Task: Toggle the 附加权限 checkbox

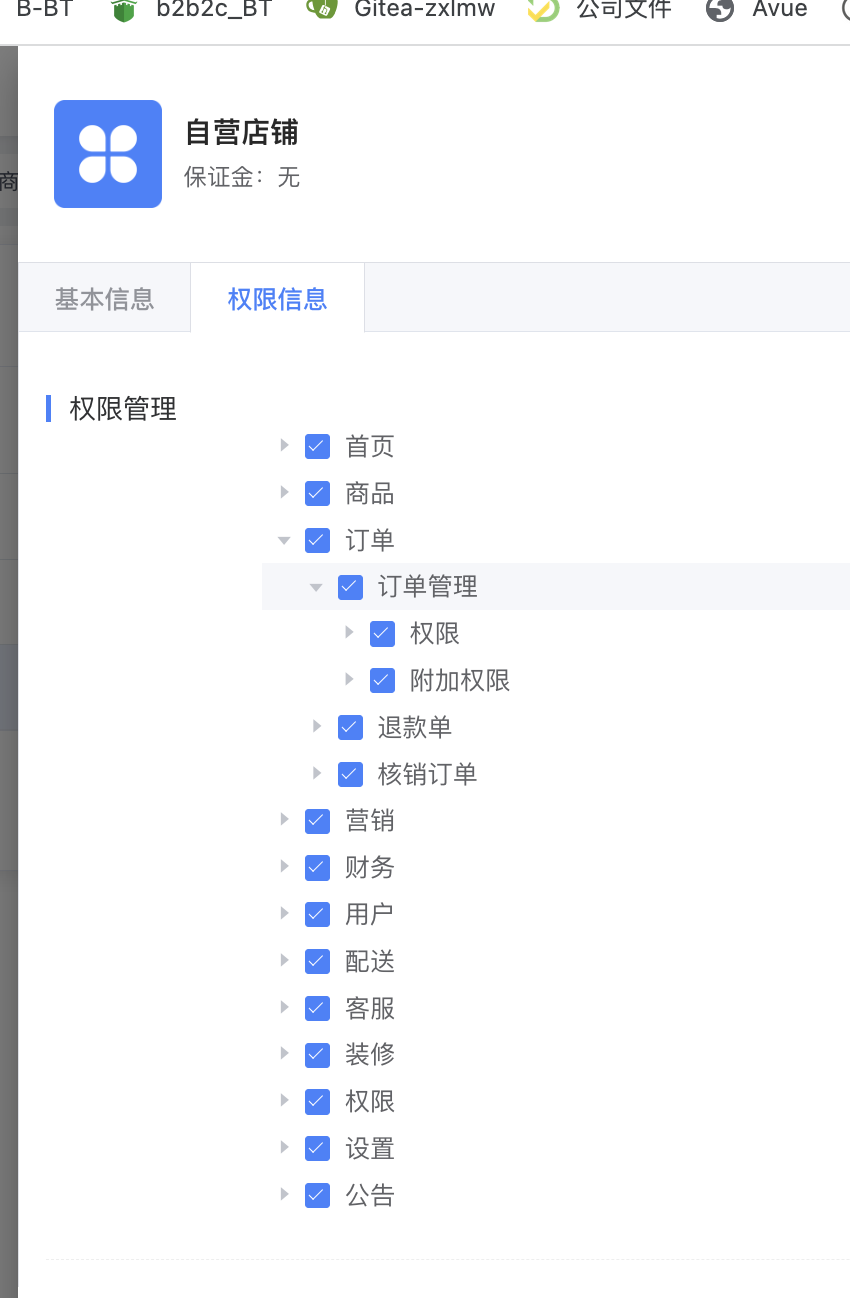Action: pyautogui.click(x=382, y=680)
